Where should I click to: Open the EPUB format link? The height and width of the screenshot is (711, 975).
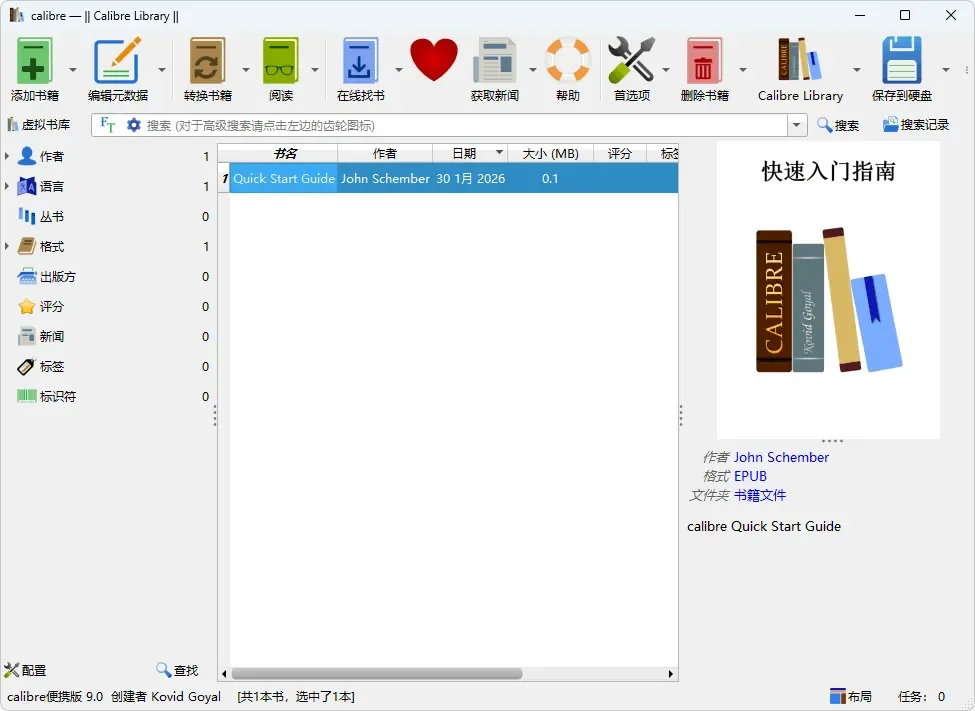750,476
